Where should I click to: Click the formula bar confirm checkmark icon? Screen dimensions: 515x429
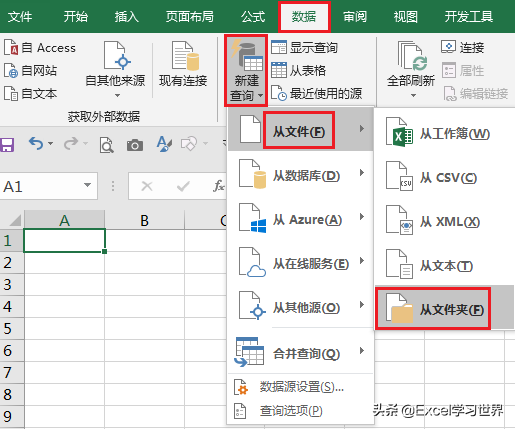pos(183,186)
